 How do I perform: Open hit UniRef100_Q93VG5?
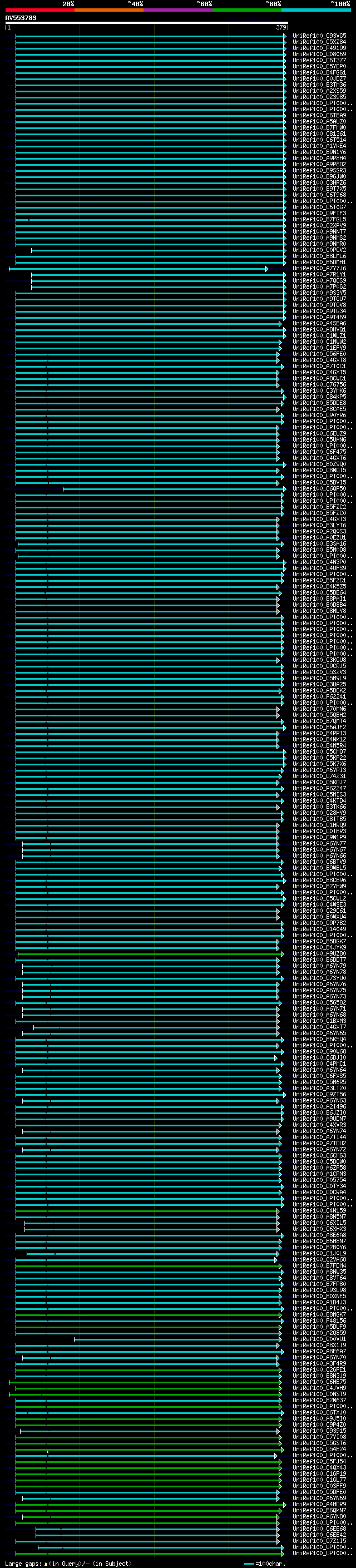(x=319, y=36)
